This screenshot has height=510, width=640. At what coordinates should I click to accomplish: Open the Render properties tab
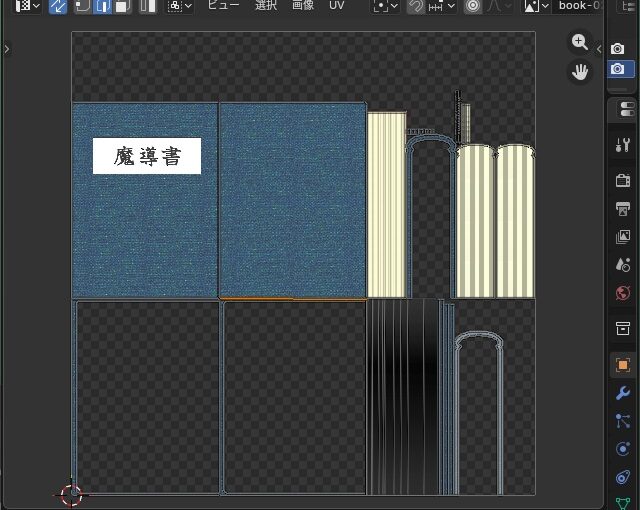(x=623, y=180)
